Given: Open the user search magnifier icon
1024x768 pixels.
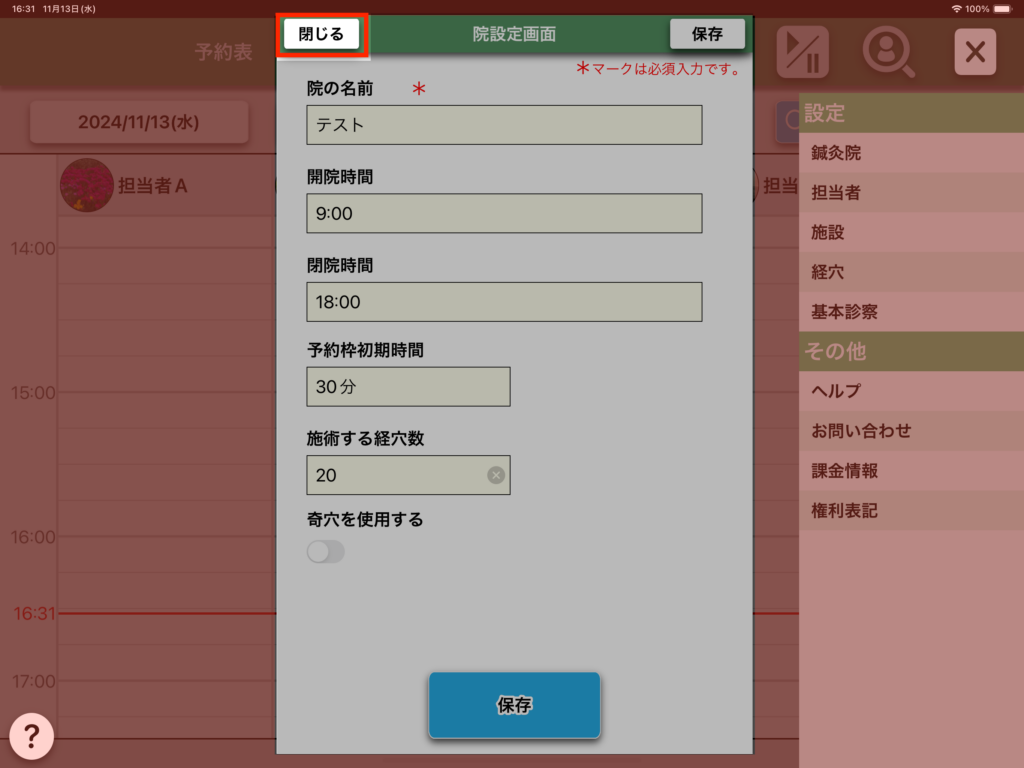Looking at the screenshot, I should 888,52.
